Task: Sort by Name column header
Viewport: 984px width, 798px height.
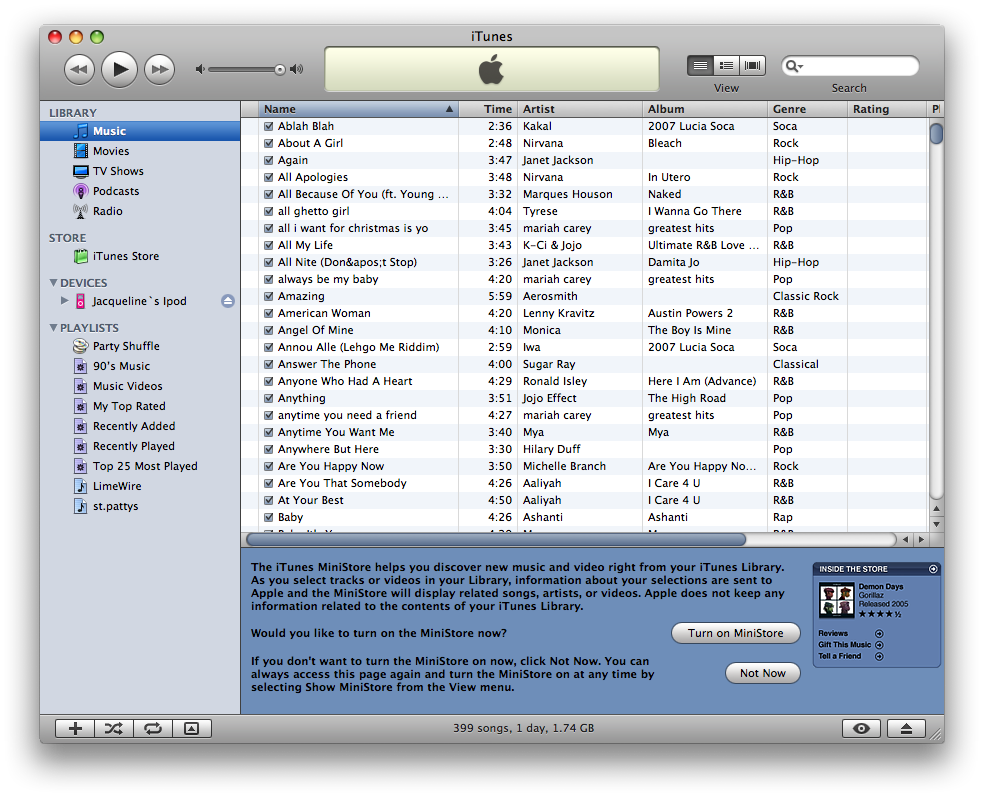Action: (358, 109)
